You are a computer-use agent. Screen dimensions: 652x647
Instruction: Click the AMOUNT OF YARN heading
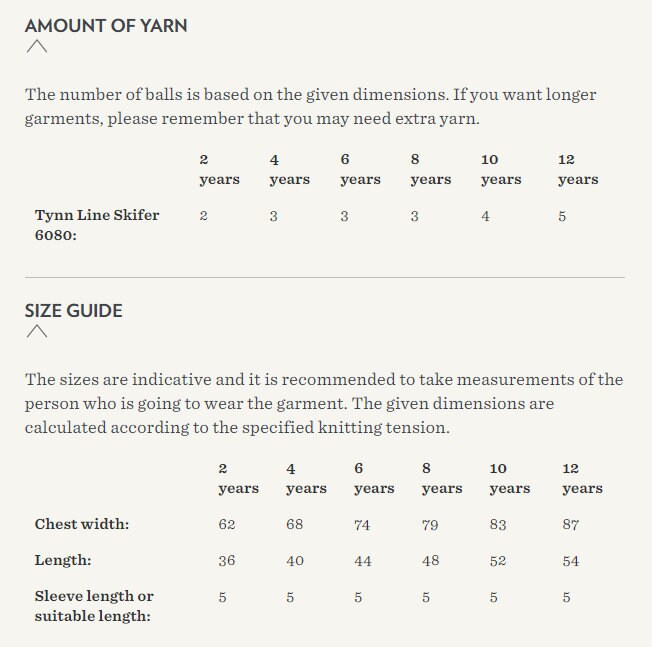click(106, 26)
